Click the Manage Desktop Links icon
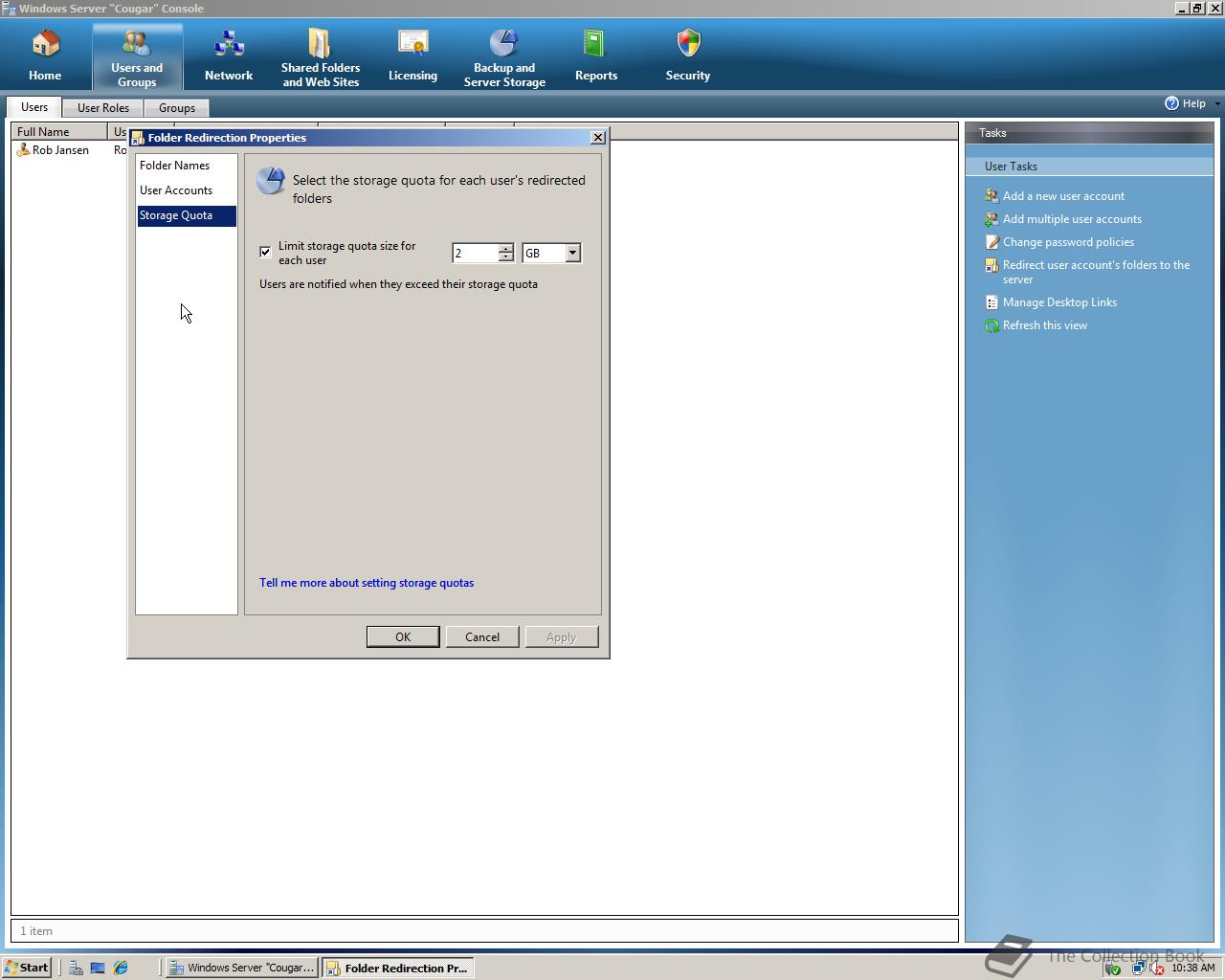 coord(991,301)
